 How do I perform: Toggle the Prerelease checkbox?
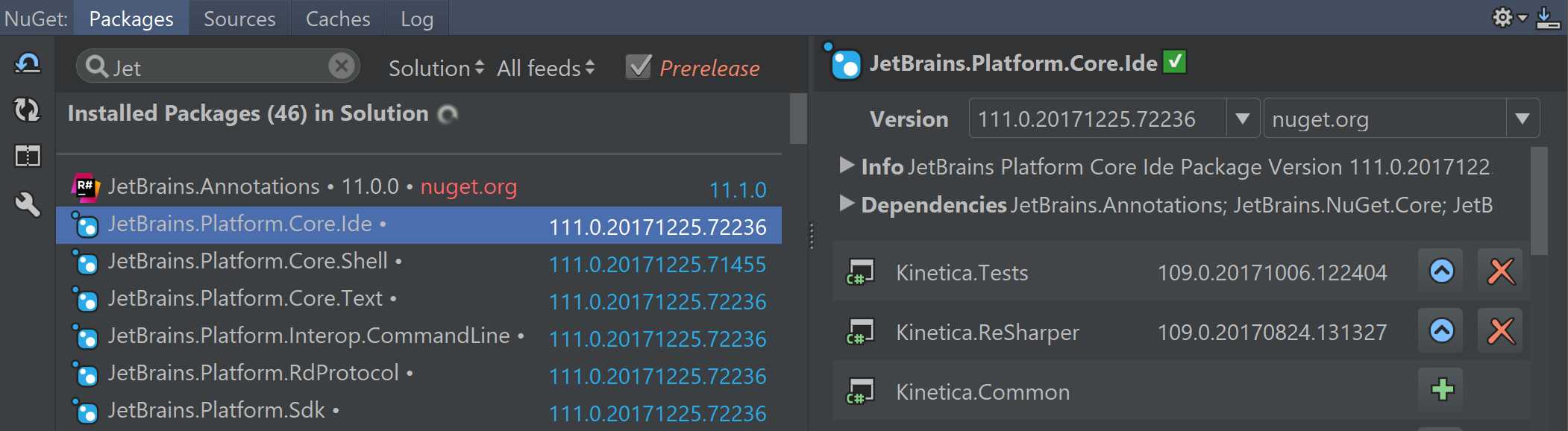[639, 67]
